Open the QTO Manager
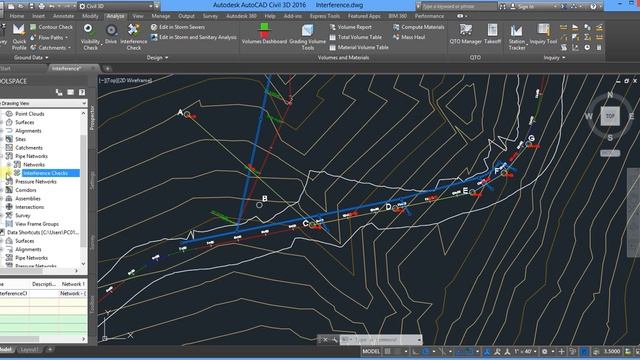 pyautogui.click(x=465, y=34)
